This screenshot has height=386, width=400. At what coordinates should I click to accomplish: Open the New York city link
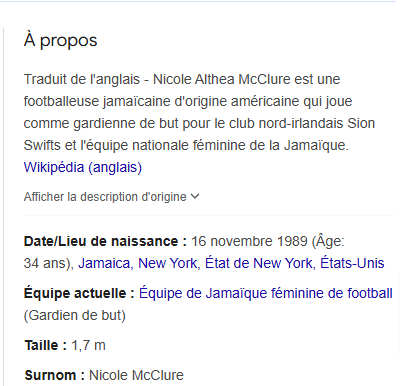(x=167, y=263)
